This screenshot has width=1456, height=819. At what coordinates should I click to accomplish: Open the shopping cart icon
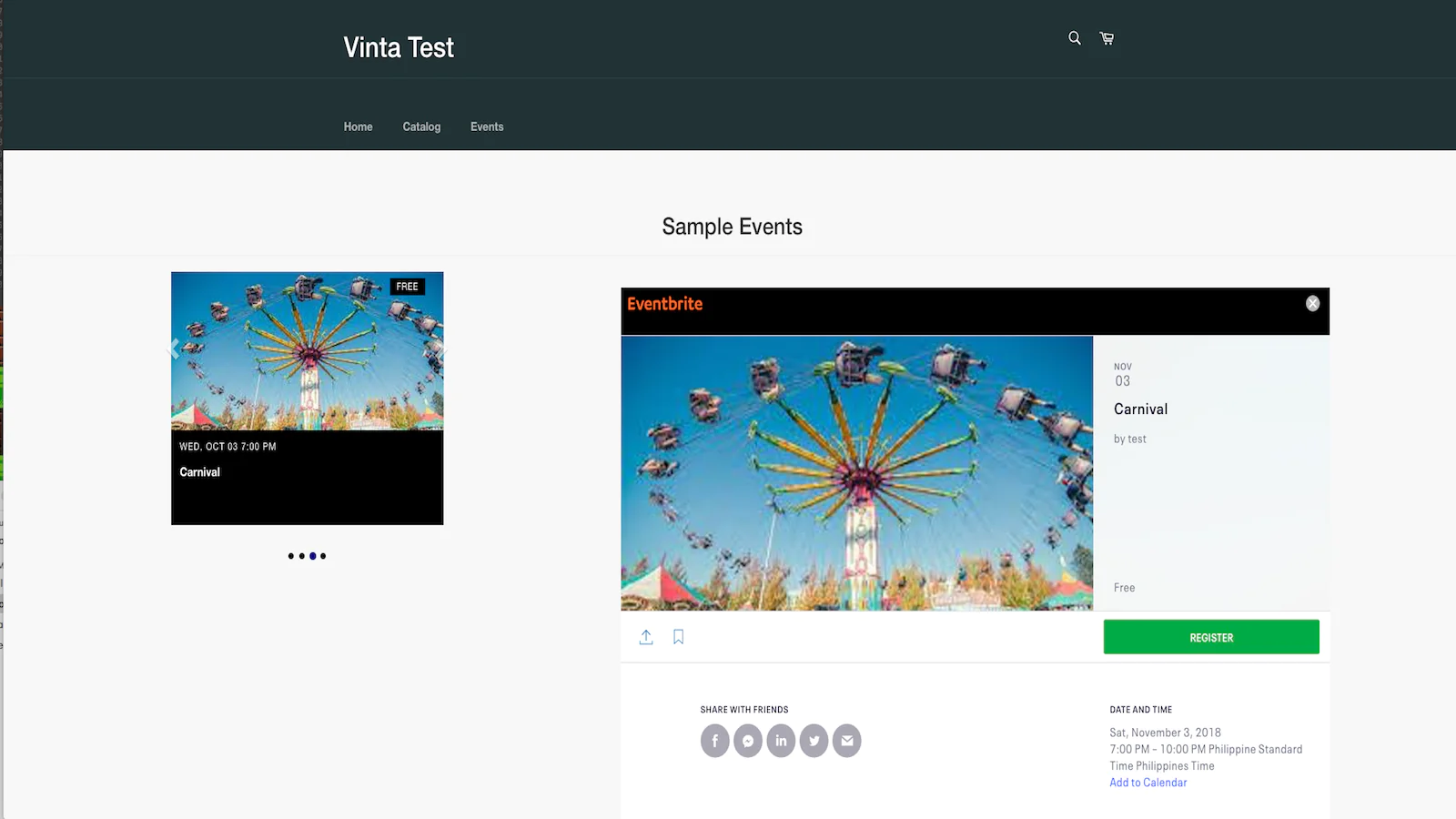pyautogui.click(x=1107, y=38)
